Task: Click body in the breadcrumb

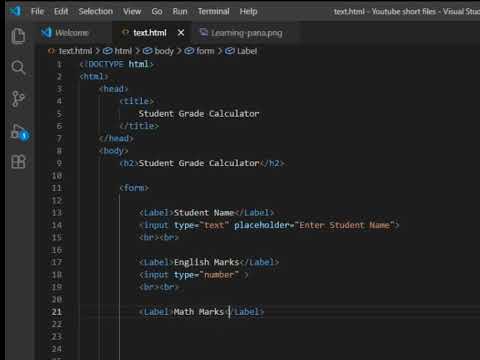Action: pyautogui.click(x=164, y=51)
